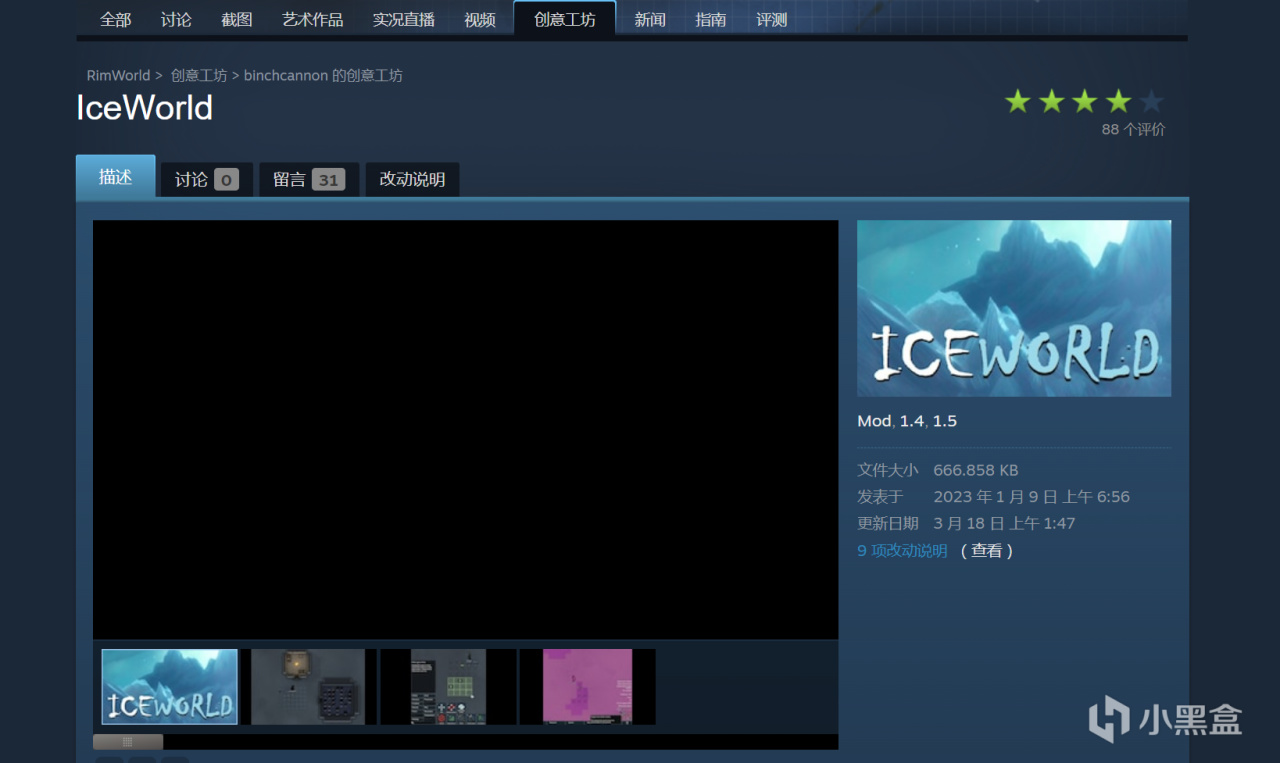Select the third thumbnail with green grid
The width and height of the screenshot is (1280, 763).
point(448,687)
